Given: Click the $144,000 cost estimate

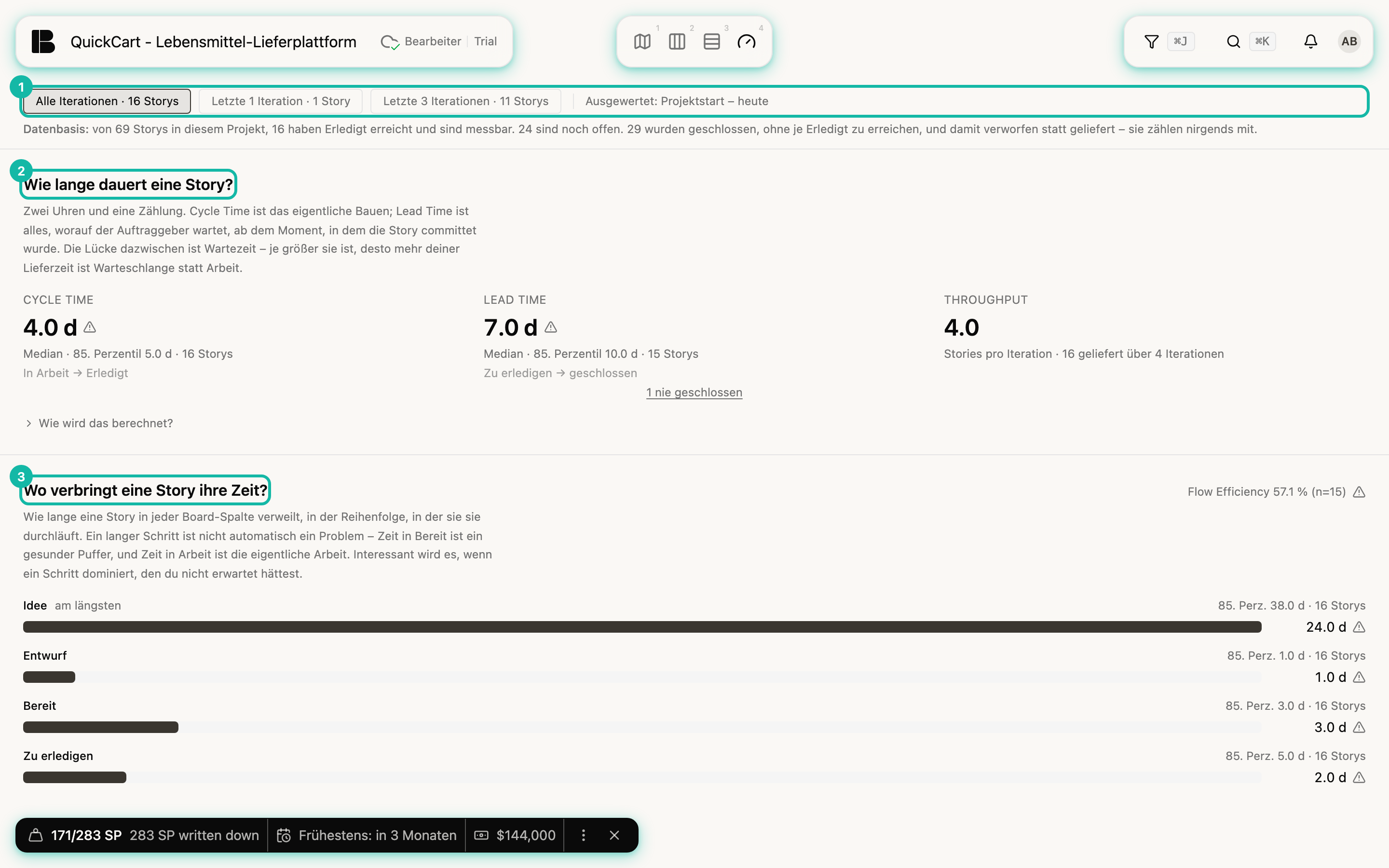Looking at the screenshot, I should point(516,835).
